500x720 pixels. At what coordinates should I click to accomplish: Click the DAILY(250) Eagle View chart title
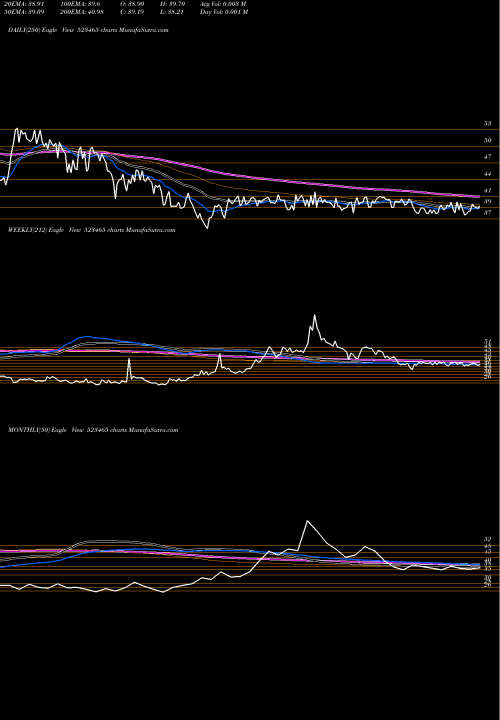[88, 30]
